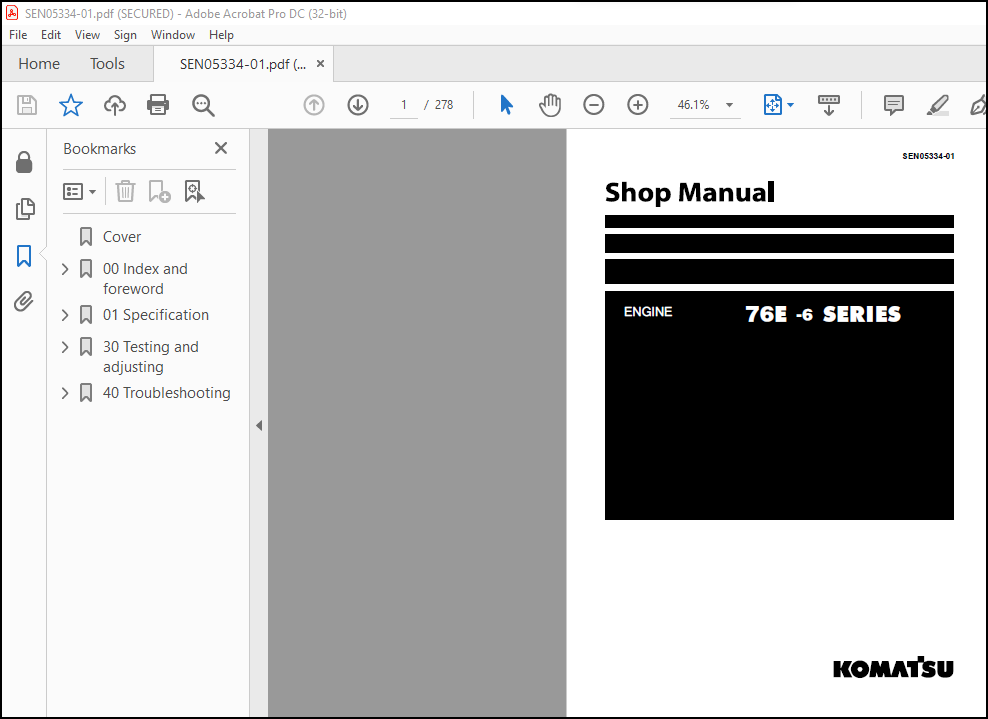Screen dimensions: 988x719
Task: Close the SEN05334-01.pdf tab
Action: [x=320, y=64]
